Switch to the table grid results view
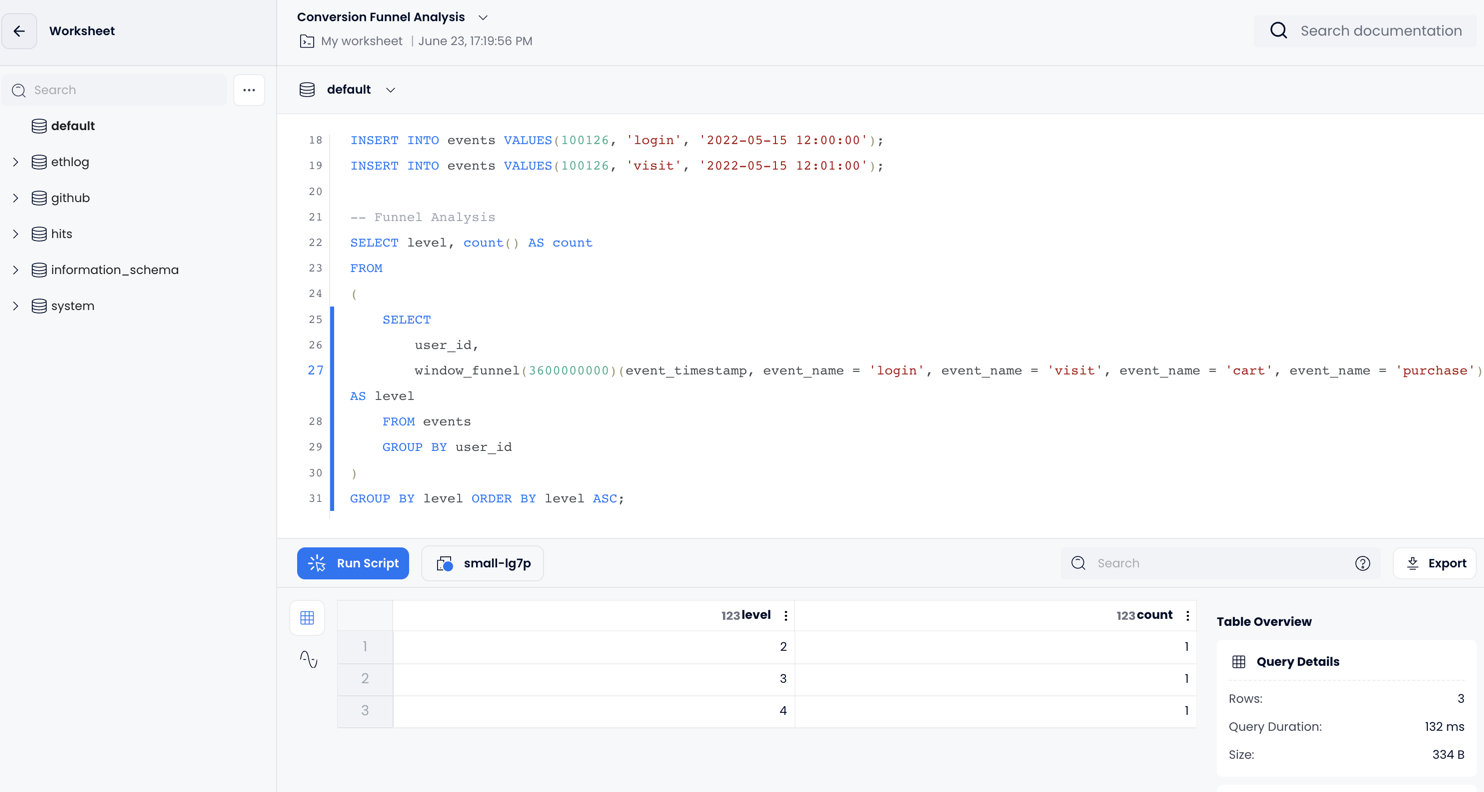 (x=307, y=618)
